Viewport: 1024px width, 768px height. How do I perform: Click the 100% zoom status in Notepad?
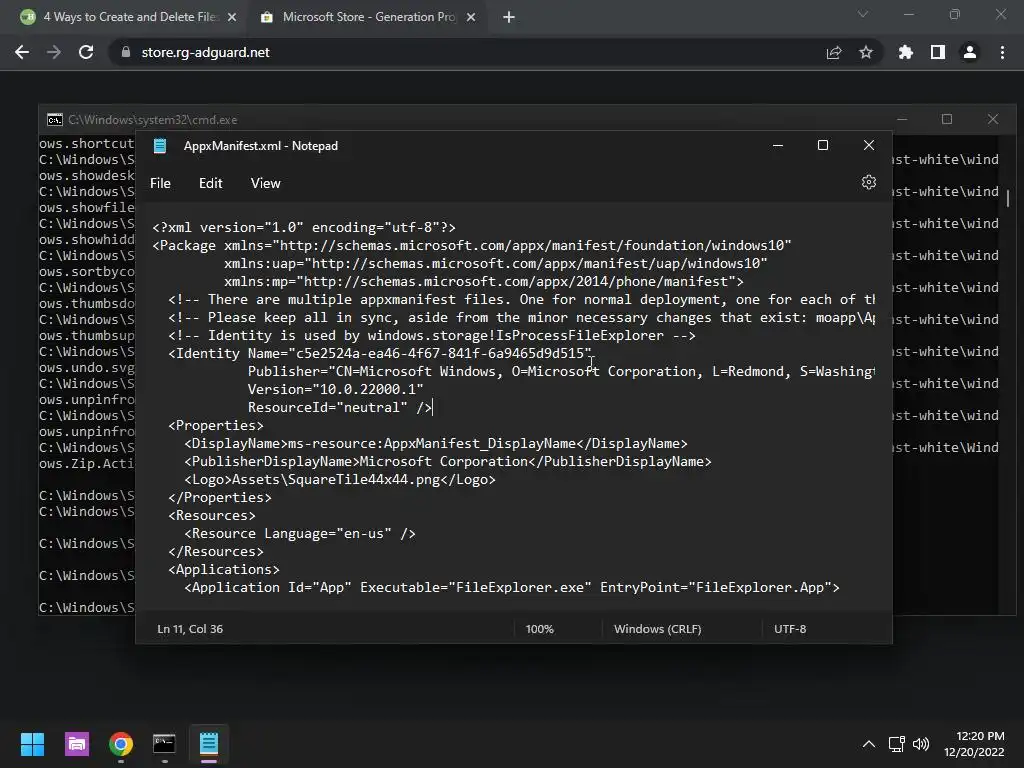pyautogui.click(x=539, y=629)
